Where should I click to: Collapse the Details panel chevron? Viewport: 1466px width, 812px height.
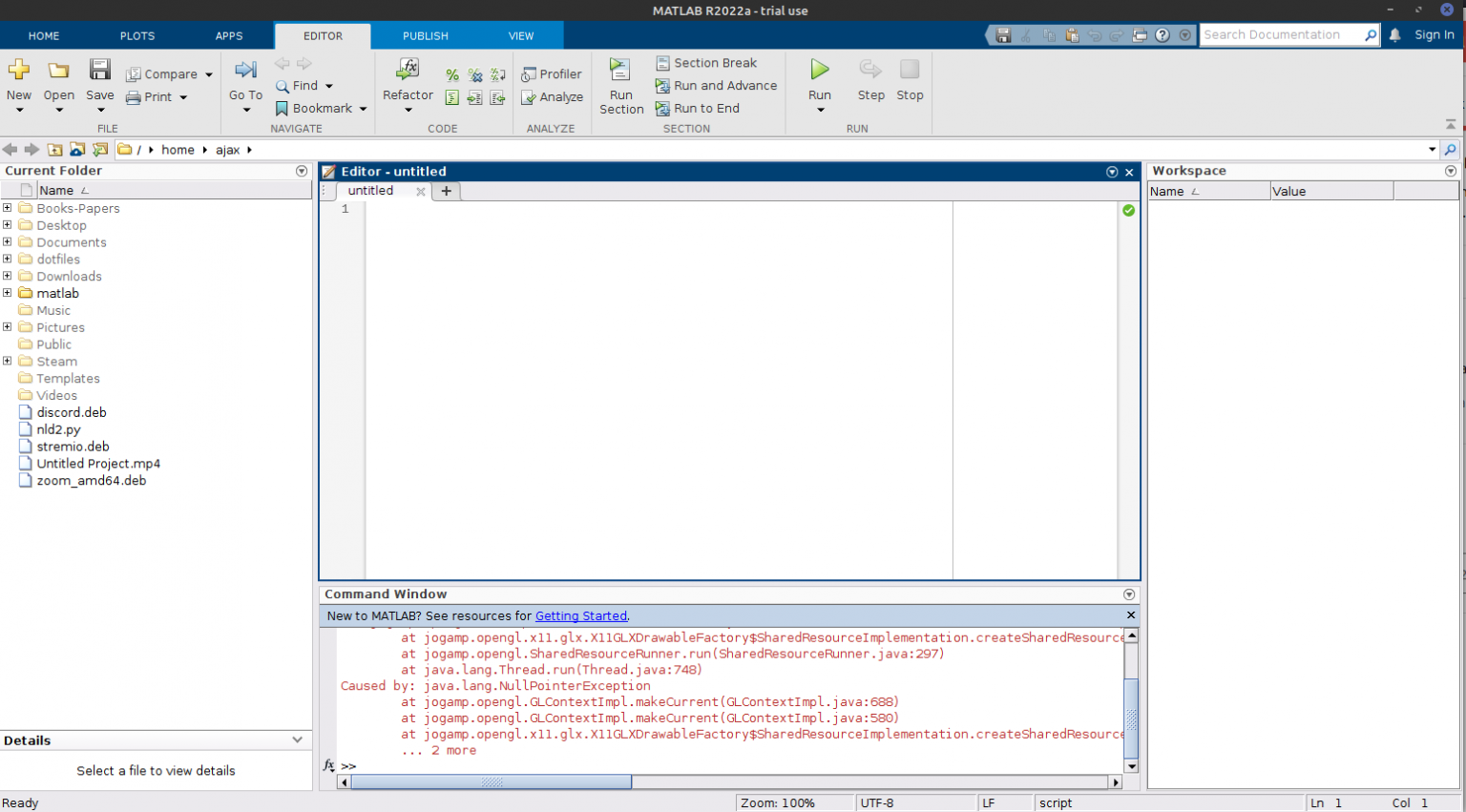[298, 740]
